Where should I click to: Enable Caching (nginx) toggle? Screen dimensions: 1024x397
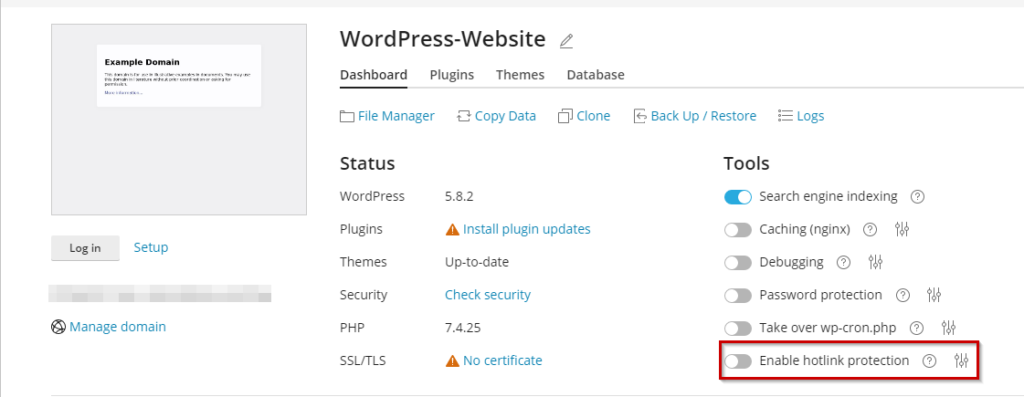738,230
